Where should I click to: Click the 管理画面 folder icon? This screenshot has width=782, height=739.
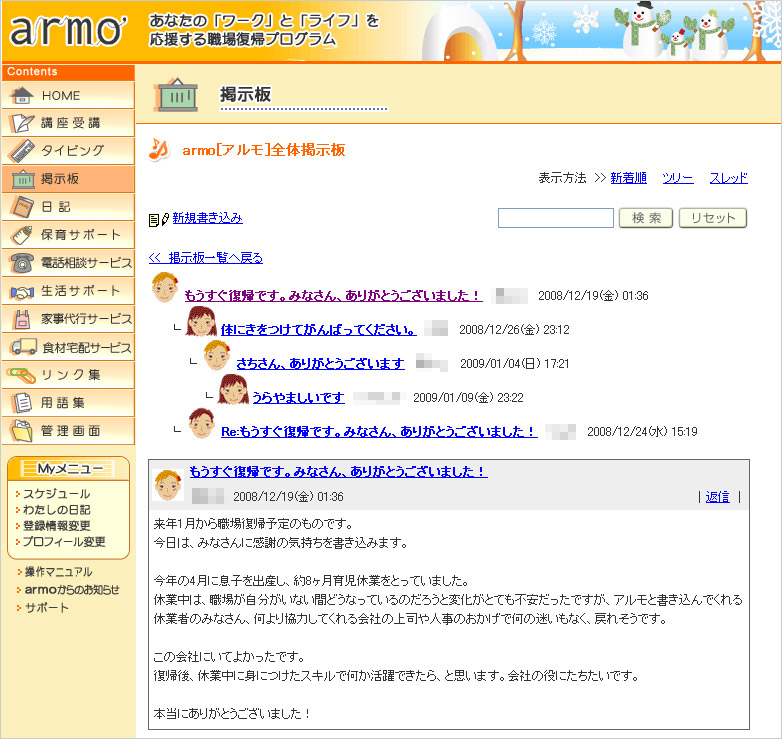tap(22, 430)
